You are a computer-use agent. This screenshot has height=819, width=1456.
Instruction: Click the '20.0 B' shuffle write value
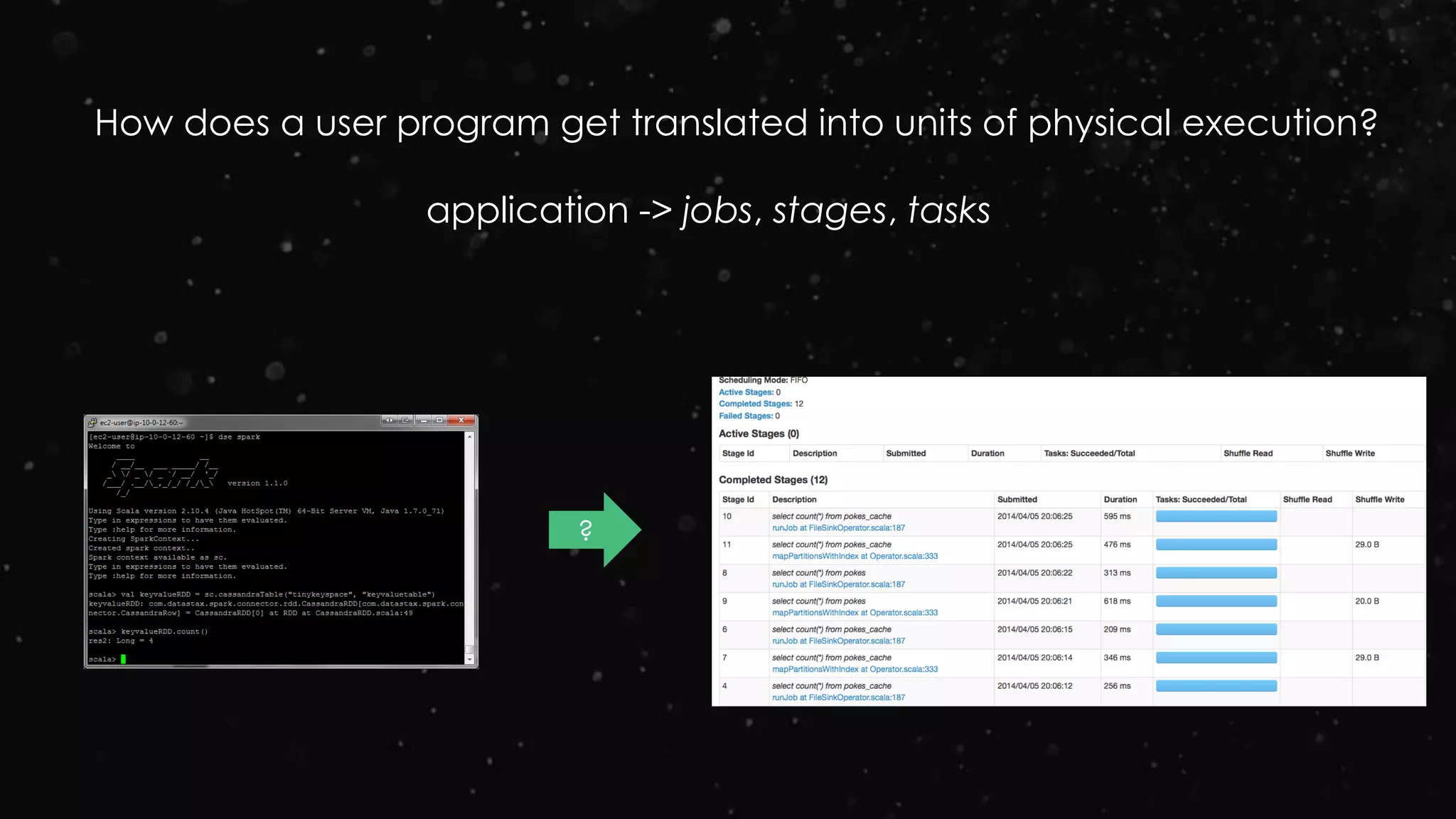click(x=1367, y=601)
